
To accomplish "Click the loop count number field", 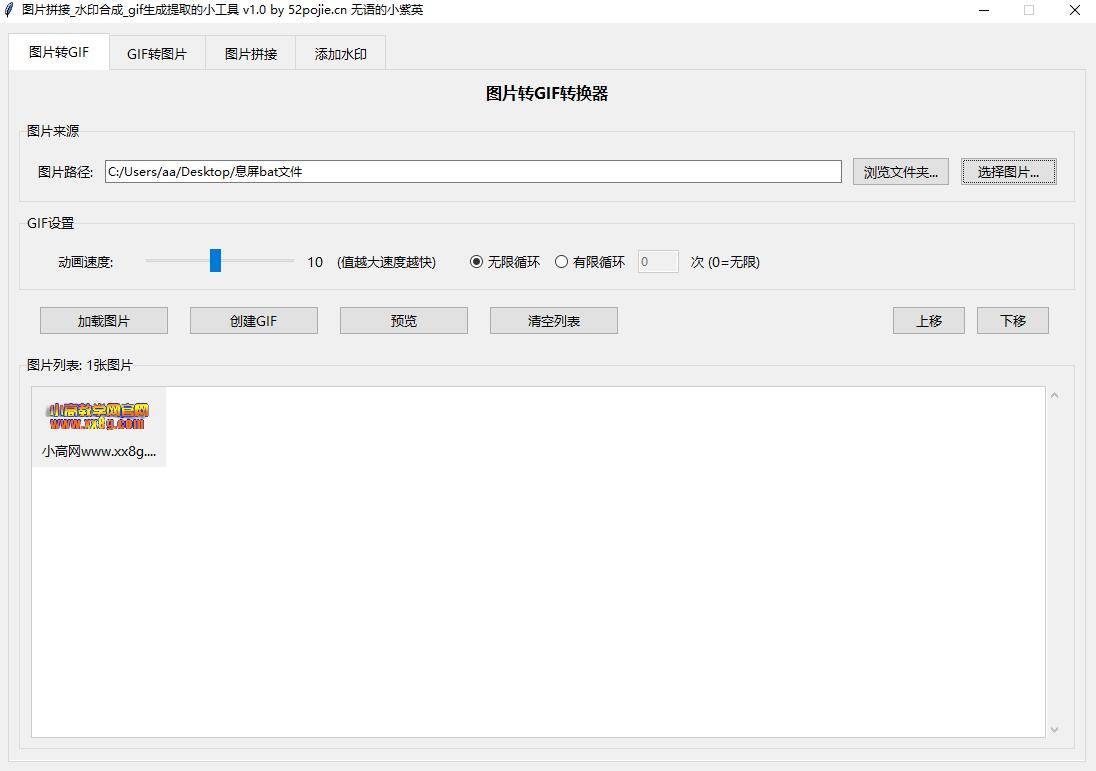I will 657,261.
